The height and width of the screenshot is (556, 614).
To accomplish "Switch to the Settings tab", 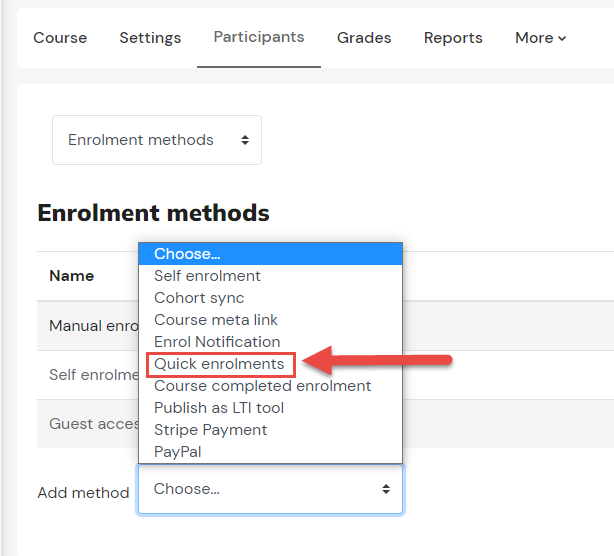I will (150, 38).
